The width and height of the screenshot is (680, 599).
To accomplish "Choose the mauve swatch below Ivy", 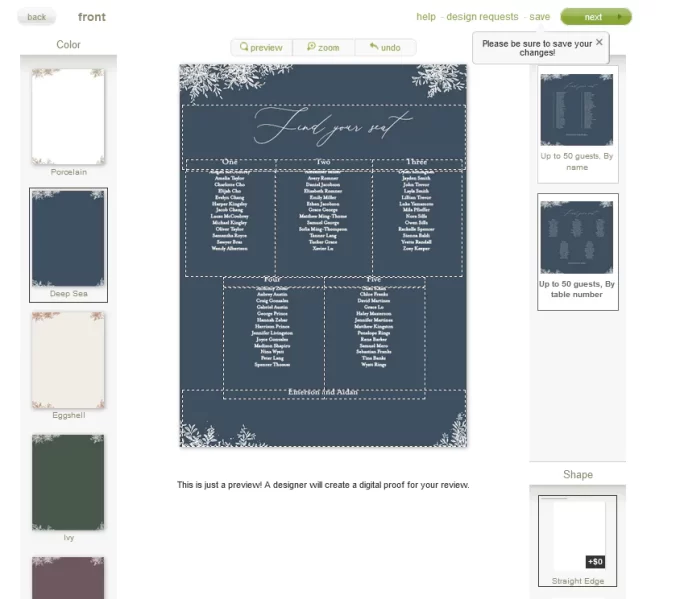I will pyautogui.click(x=68, y=578).
